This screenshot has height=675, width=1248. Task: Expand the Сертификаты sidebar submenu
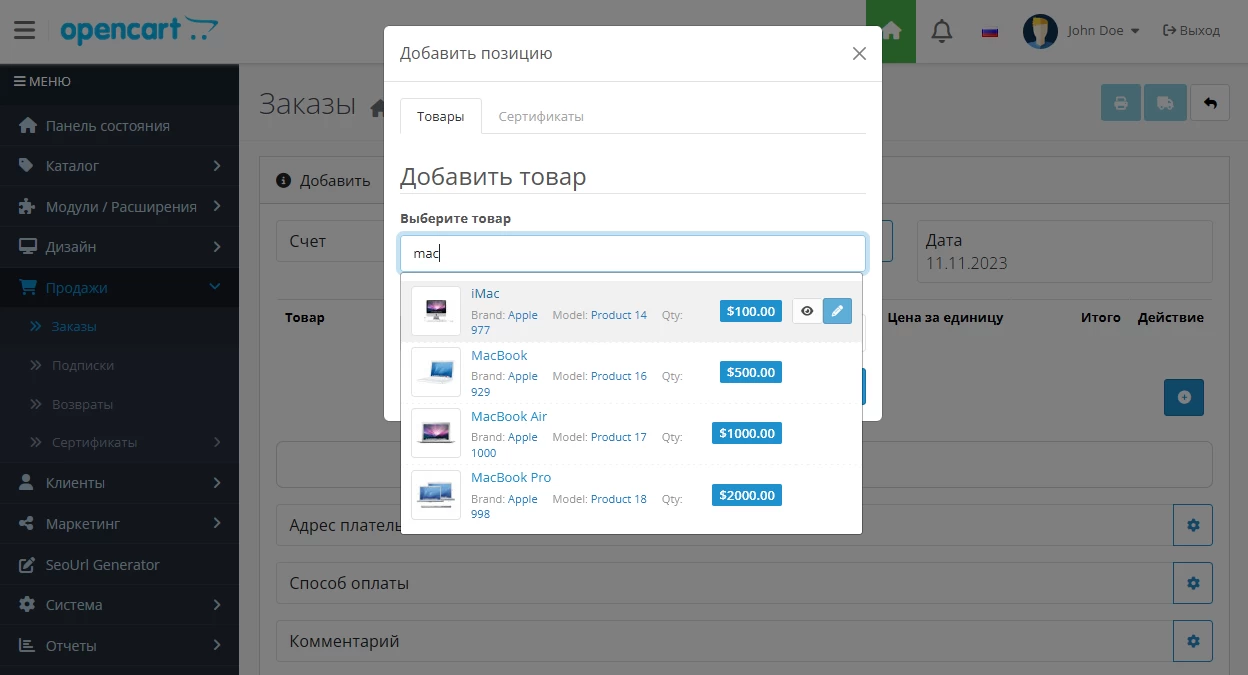pos(119,442)
